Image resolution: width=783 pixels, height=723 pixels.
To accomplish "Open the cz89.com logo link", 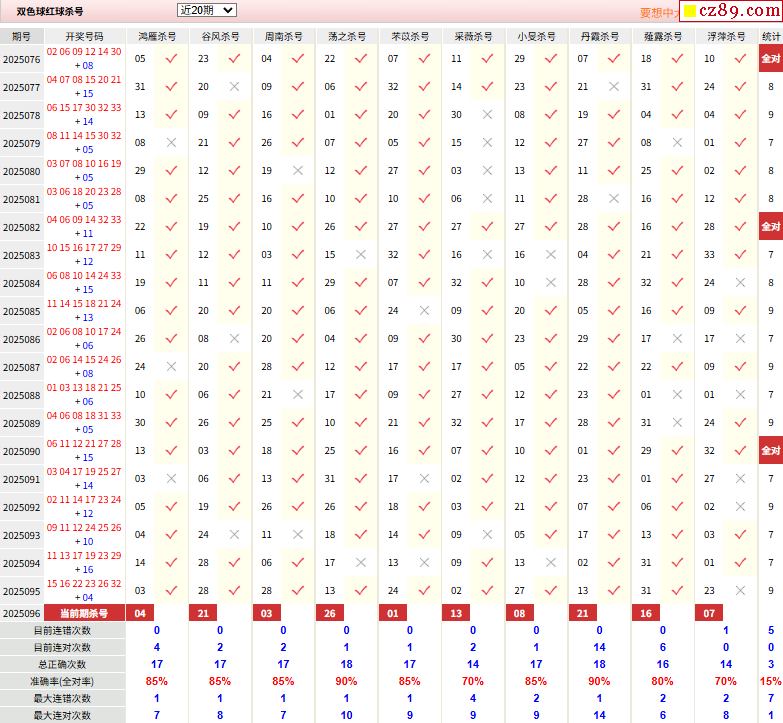I will click(731, 10).
